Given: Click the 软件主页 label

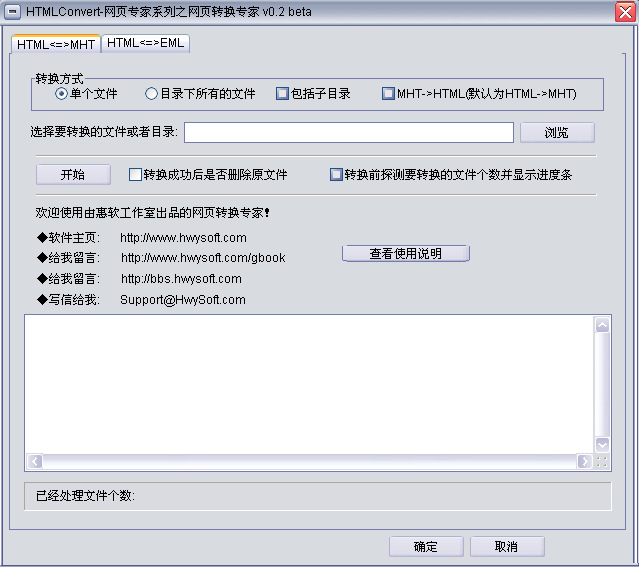Looking at the screenshot, I should pos(68,238).
